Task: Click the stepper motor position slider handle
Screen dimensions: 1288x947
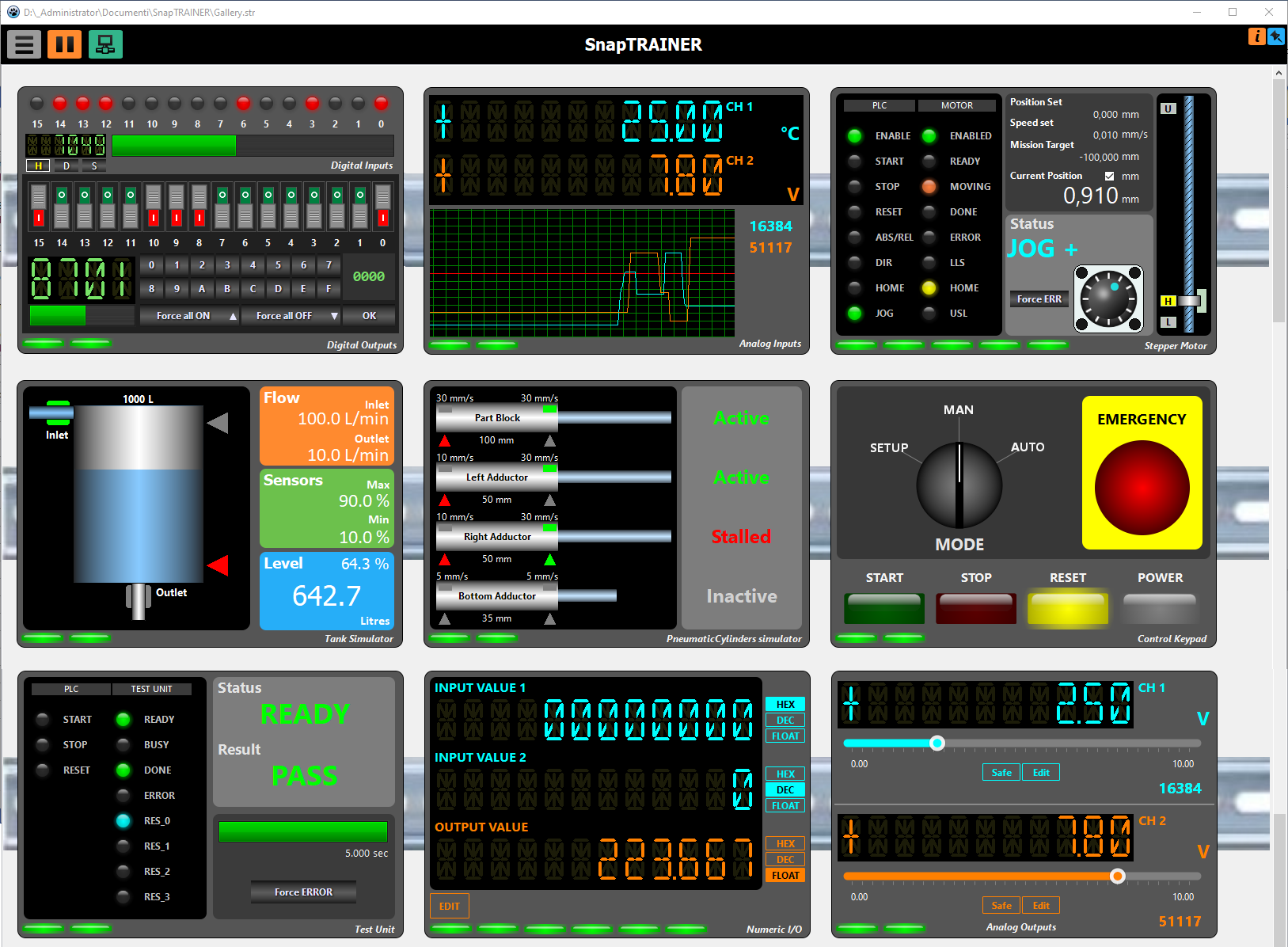Action: [x=1191, y=301]
